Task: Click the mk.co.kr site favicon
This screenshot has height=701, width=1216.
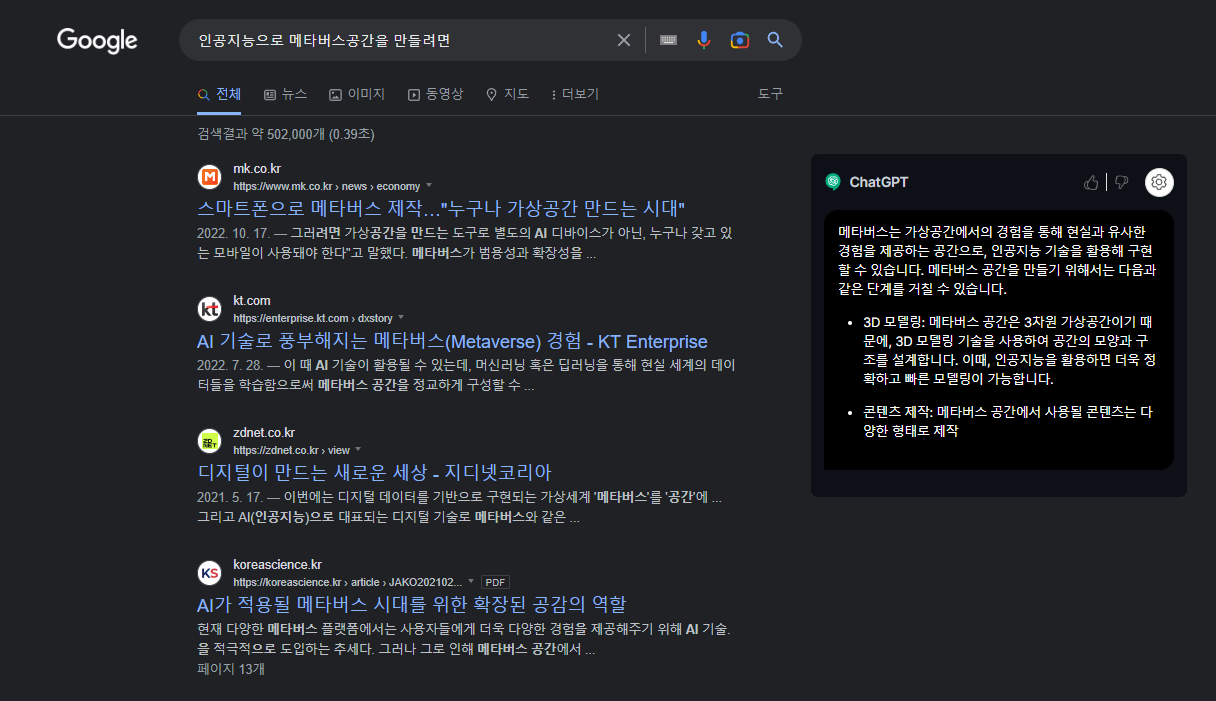Action: (209, 177)
